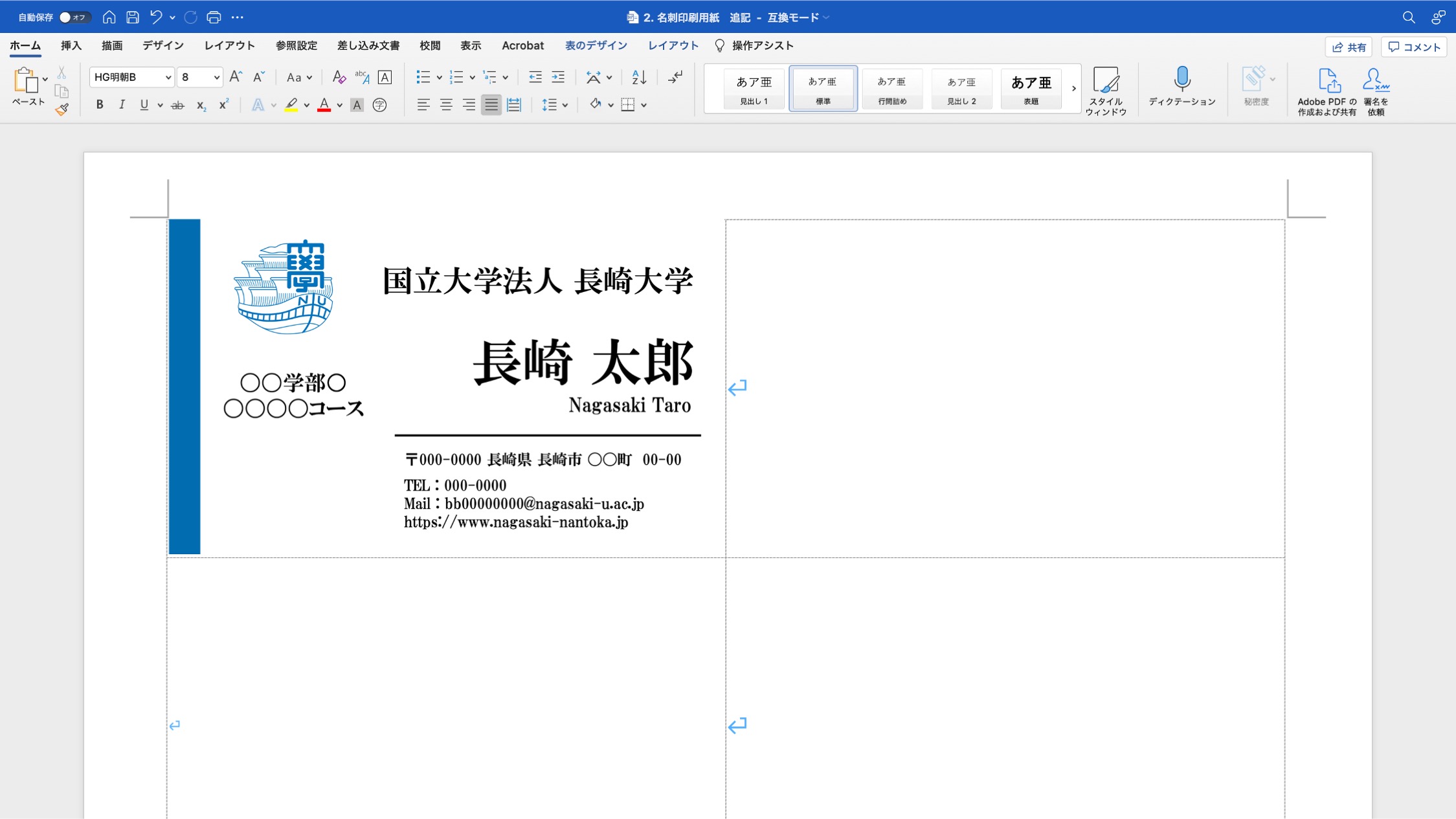Toggle underline formatting

click(x=144, y=105)
